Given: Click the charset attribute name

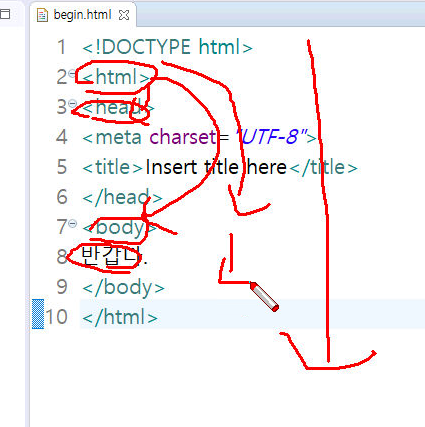Looking at the screenshot, I should click(x=183, y=137).
